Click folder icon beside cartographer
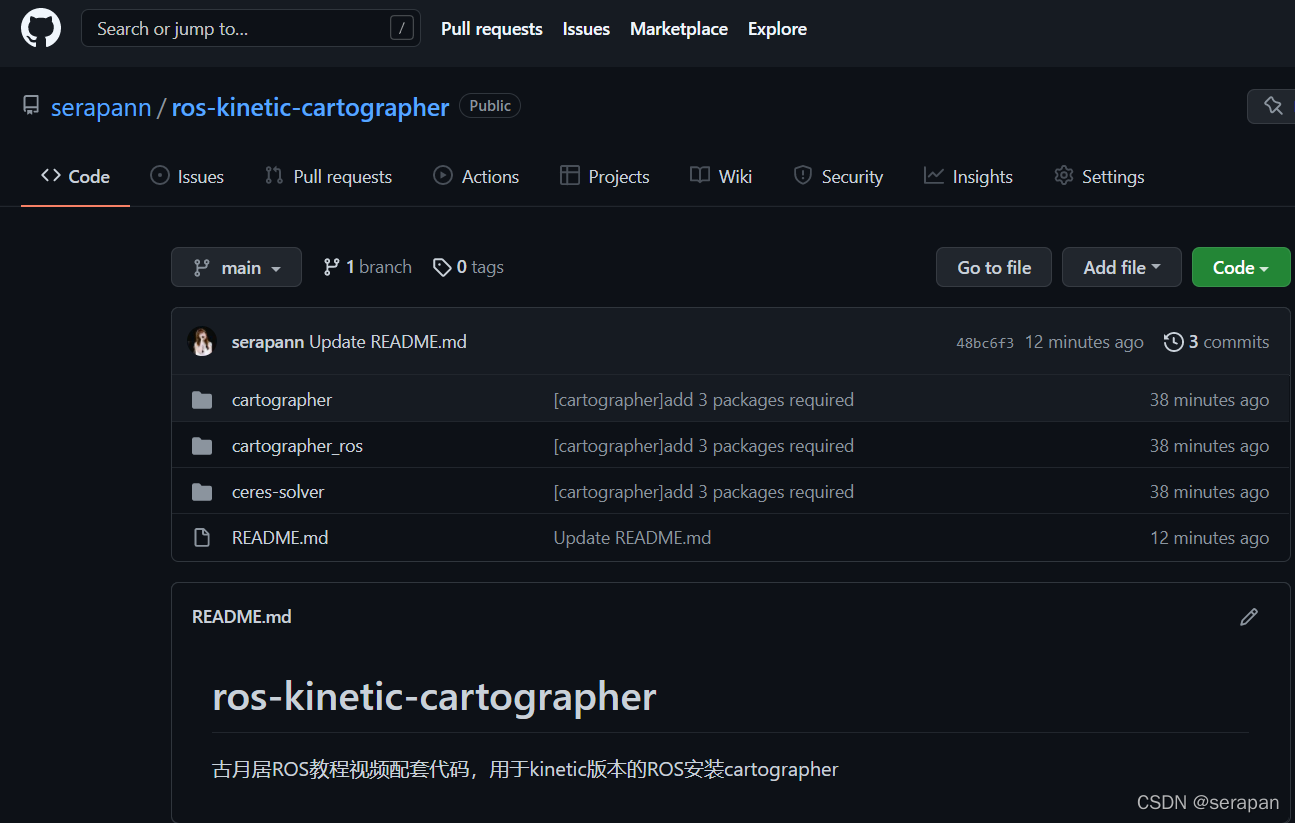Screen dimensions: 1295x823 (202, 400)
